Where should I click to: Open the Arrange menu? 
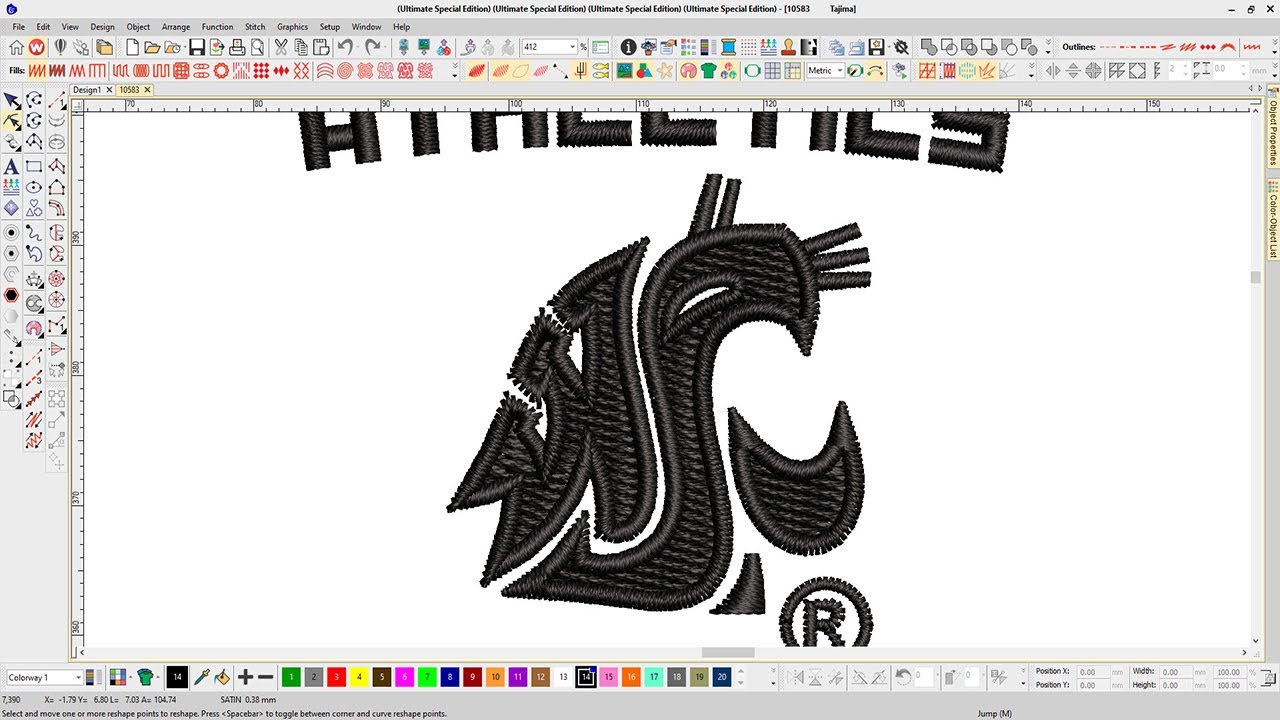176,27
